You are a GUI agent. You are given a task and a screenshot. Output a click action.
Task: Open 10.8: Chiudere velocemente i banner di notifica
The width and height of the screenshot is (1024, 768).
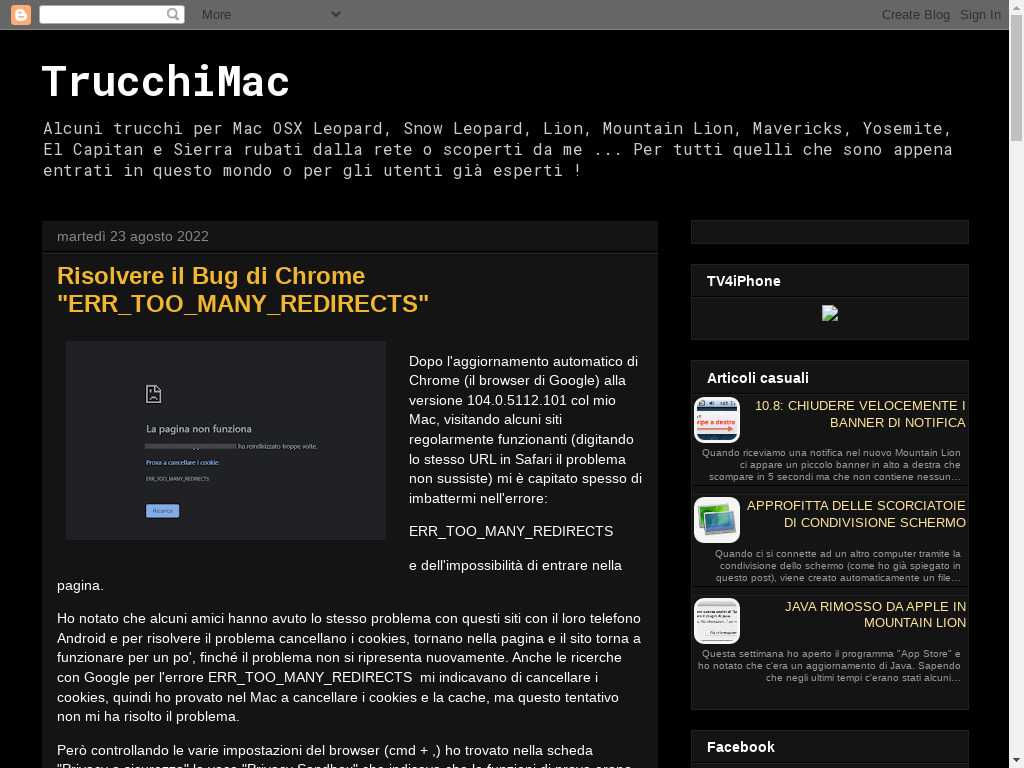[860, 414]
